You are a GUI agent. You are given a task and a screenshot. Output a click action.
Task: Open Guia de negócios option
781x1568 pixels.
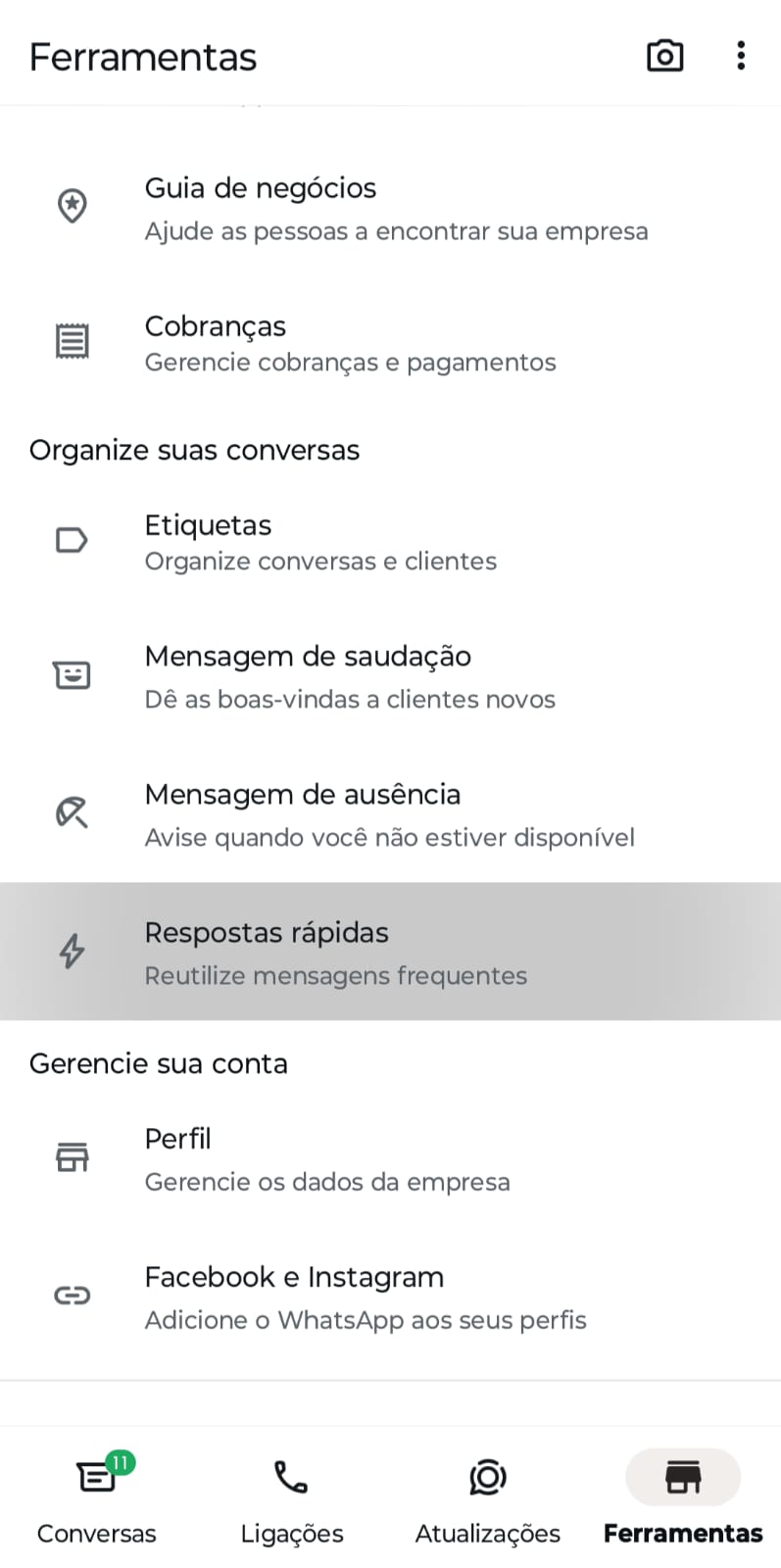[396, 209]
